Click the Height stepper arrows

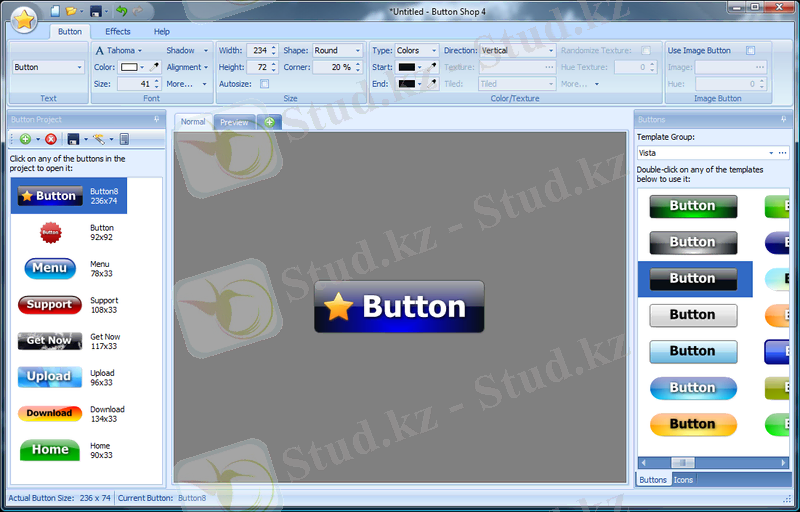click(273, 67)
